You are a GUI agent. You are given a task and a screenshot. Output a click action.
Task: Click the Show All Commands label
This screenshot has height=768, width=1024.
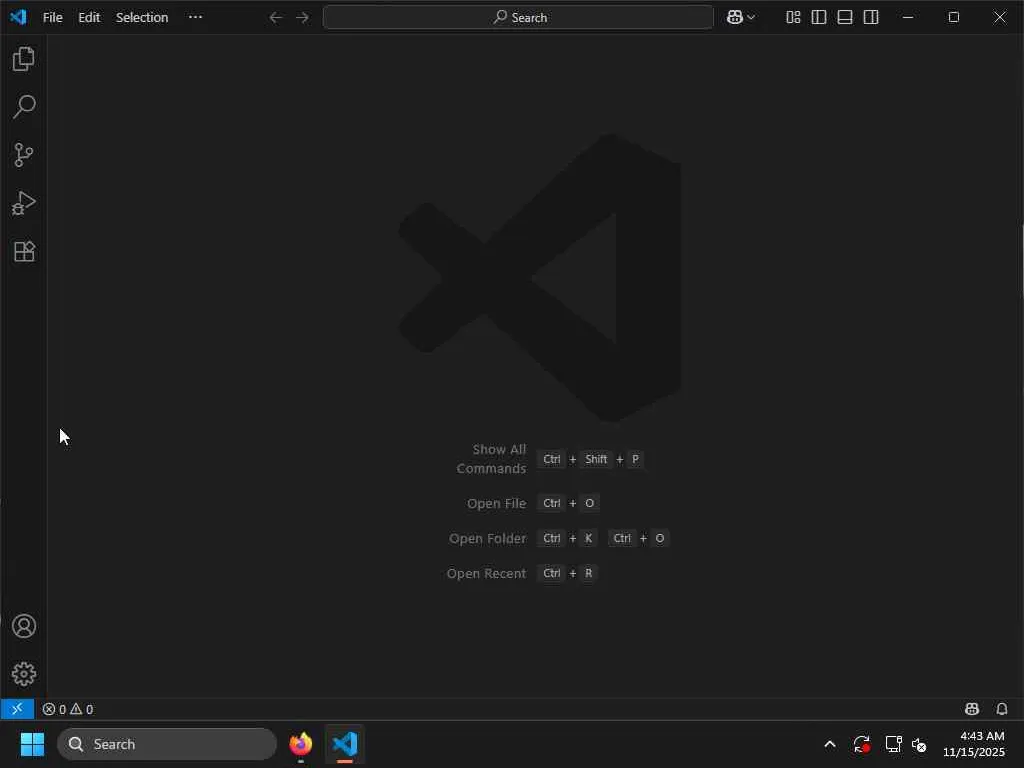tap(491, 459)
